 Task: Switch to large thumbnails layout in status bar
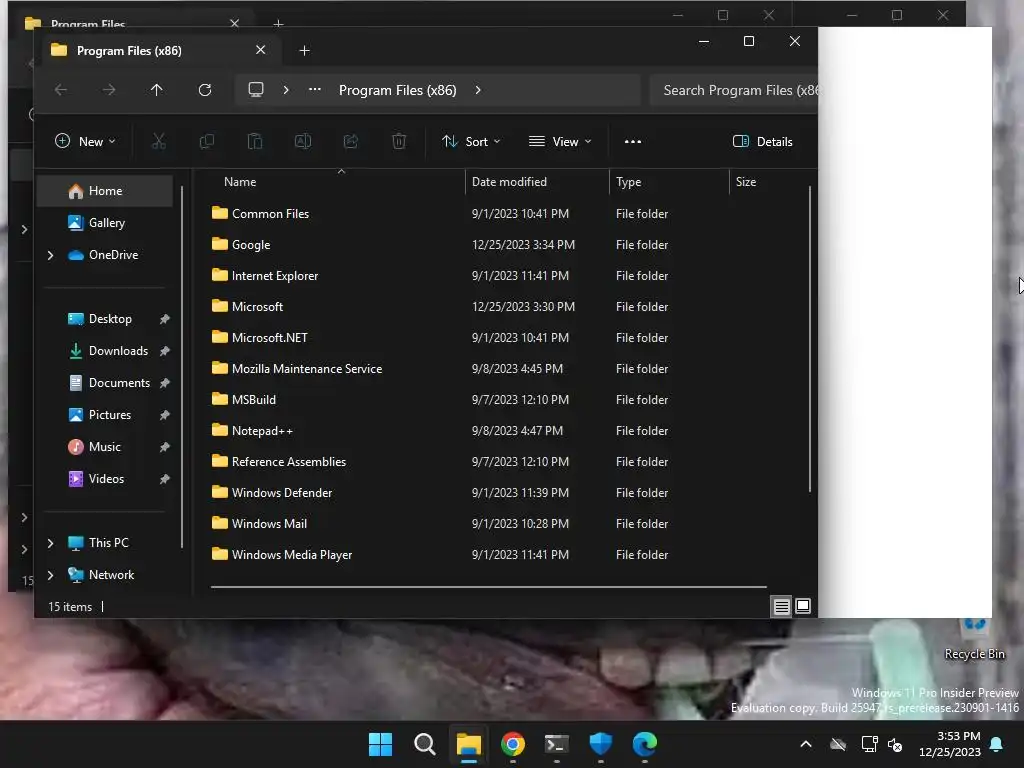803,607
